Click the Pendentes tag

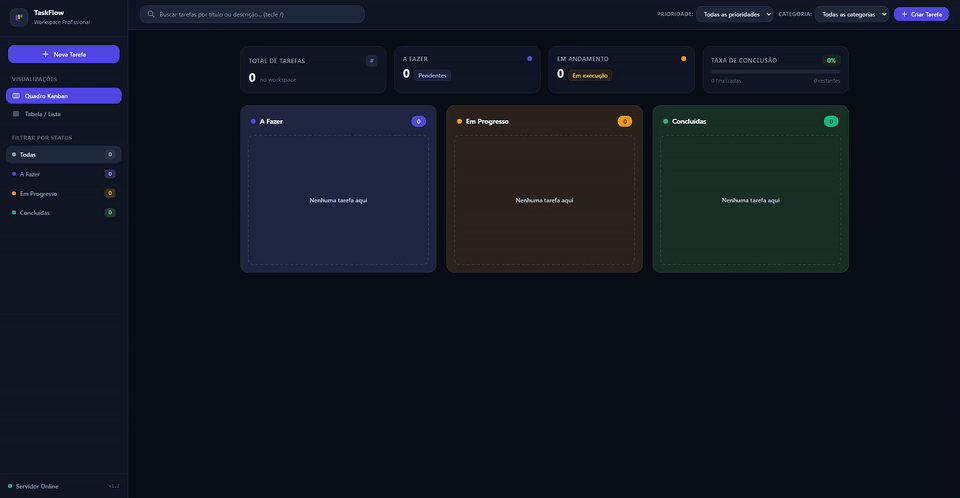pyautogui.click(x=432, y=75)
